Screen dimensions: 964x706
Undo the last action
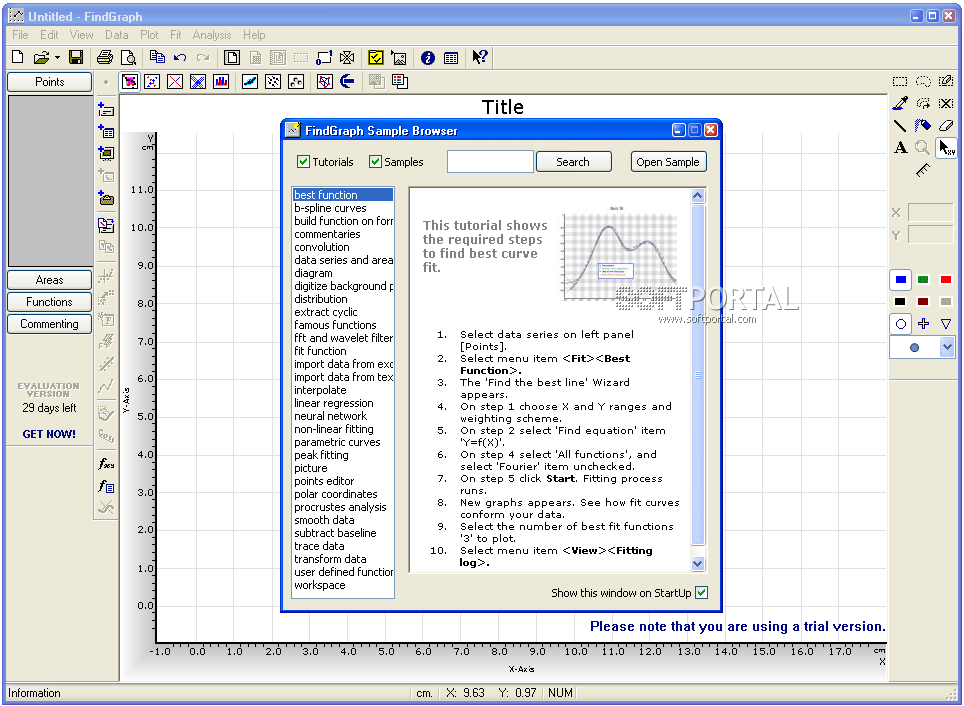tap(180, 58)
